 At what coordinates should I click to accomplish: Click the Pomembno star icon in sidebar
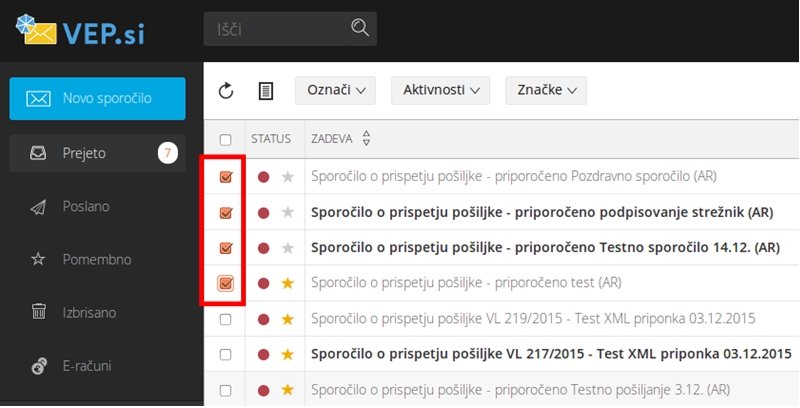(38, 259)
